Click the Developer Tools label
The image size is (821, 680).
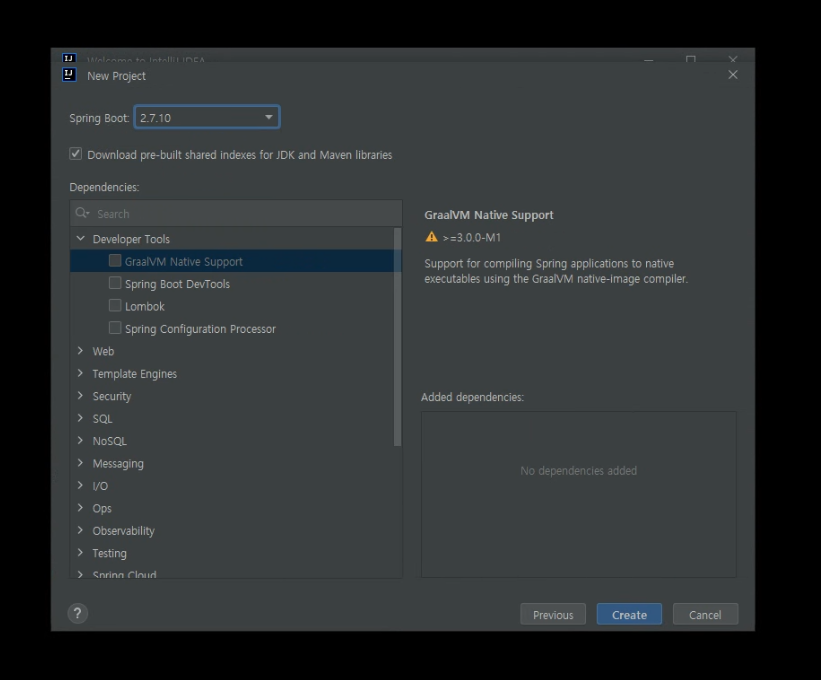[x=131, y=239]
